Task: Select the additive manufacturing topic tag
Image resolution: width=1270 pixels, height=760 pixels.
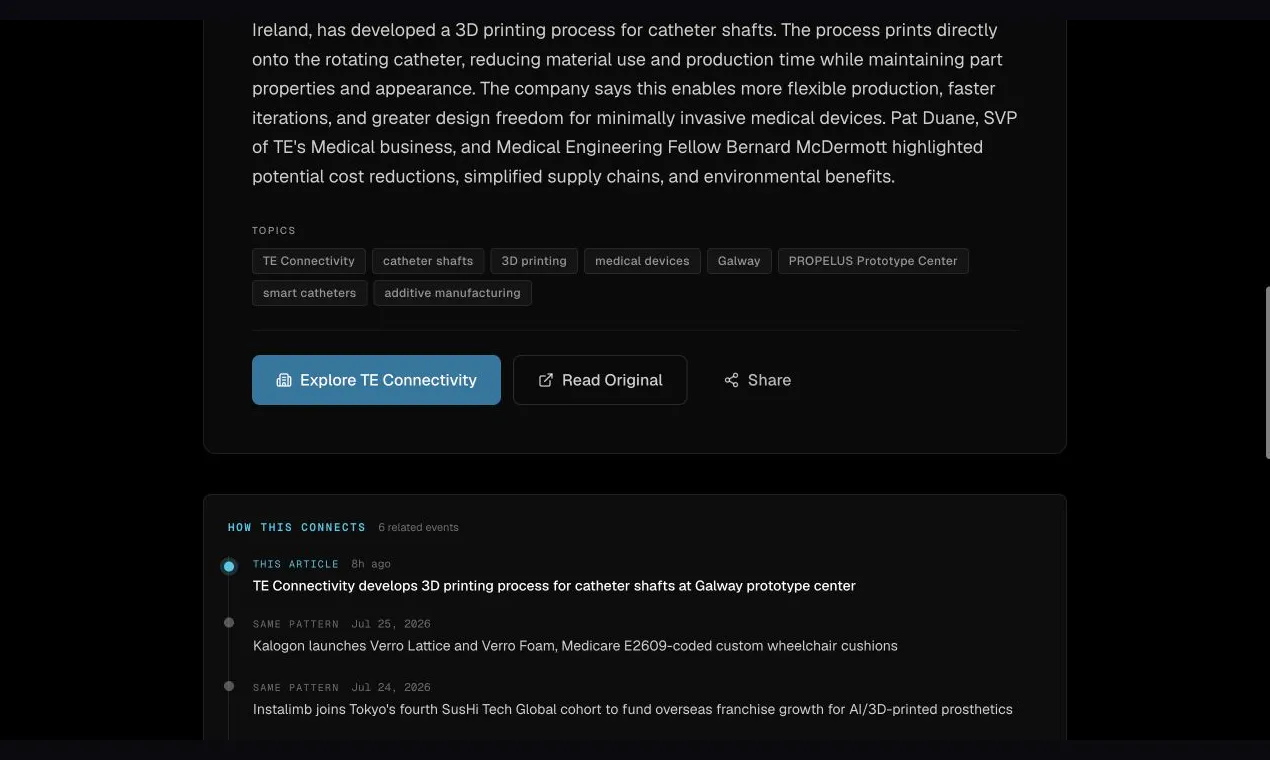Action: point(452,293)
